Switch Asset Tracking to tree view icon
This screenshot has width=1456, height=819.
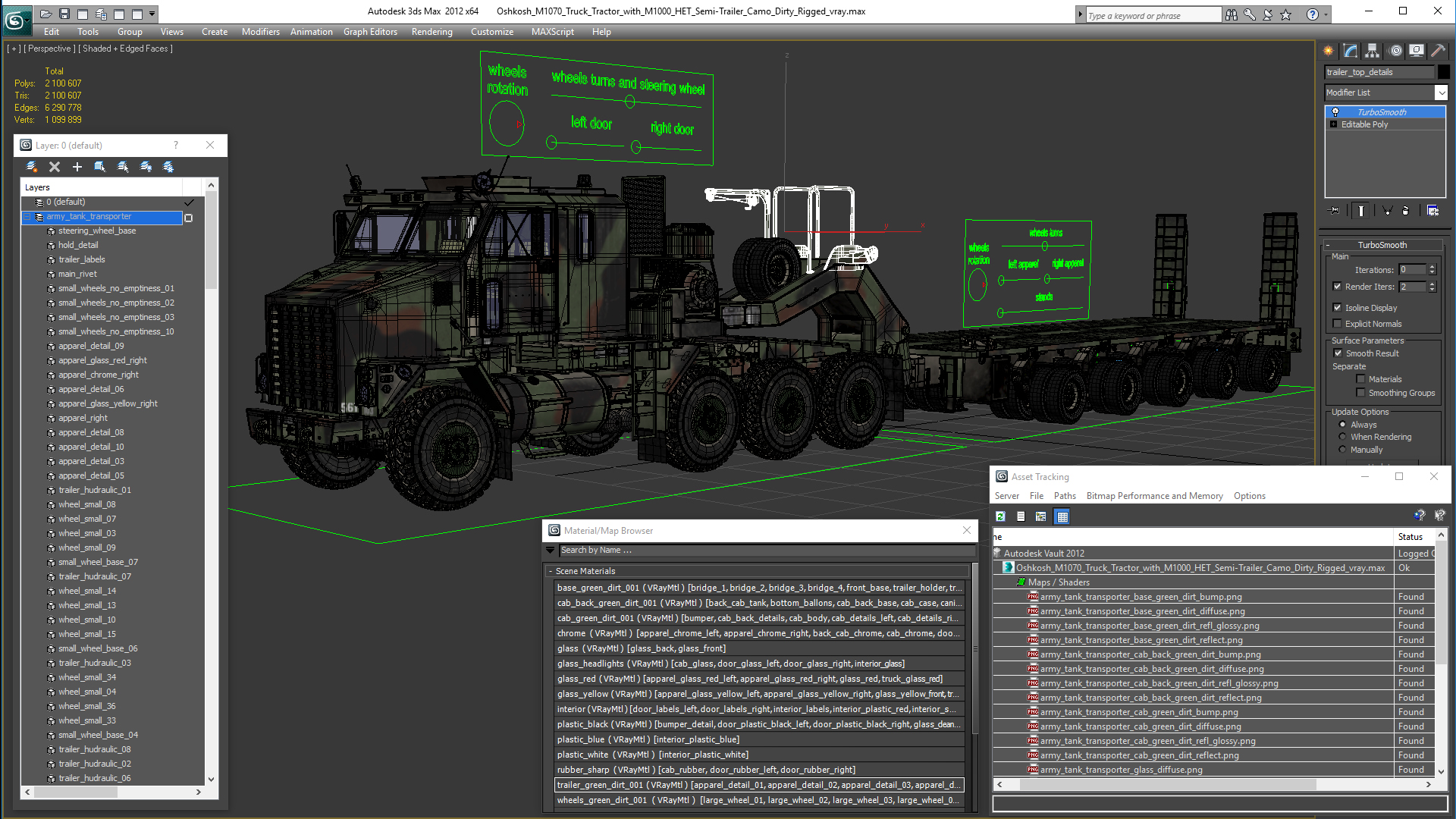(x=1041, y=516)
